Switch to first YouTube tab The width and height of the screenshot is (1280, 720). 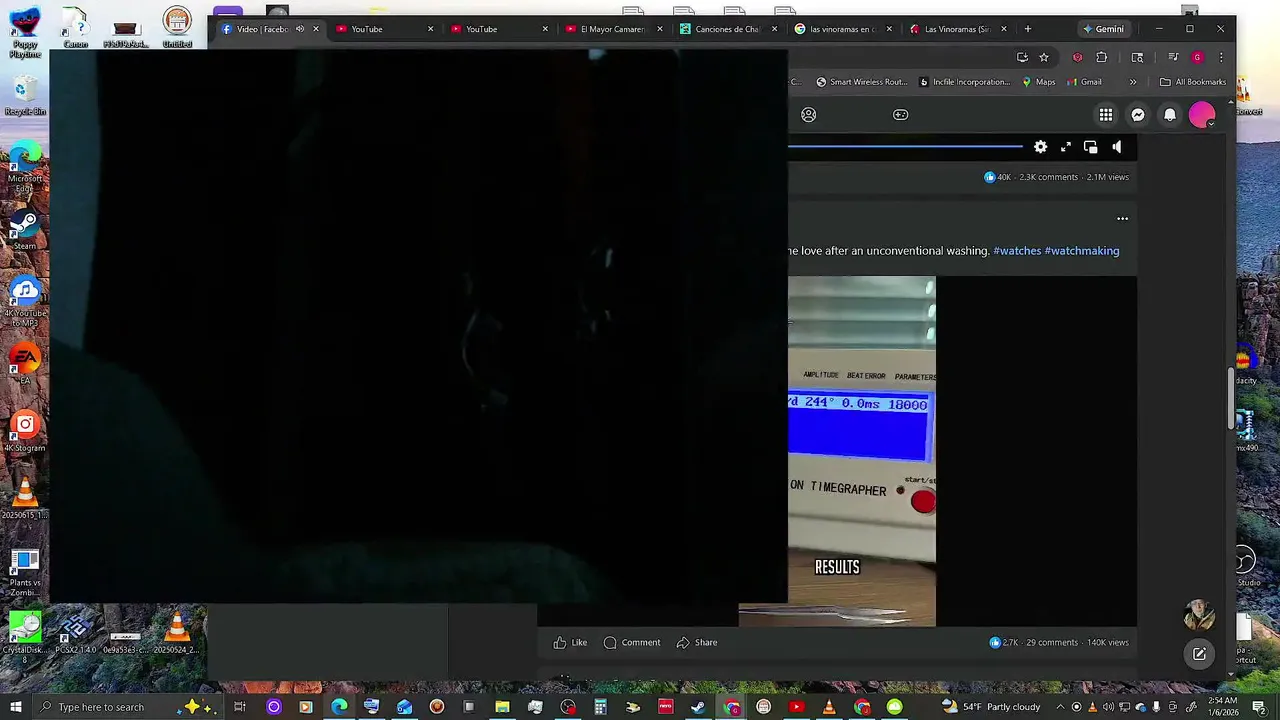pyautogui.click(x=384, y=29)
